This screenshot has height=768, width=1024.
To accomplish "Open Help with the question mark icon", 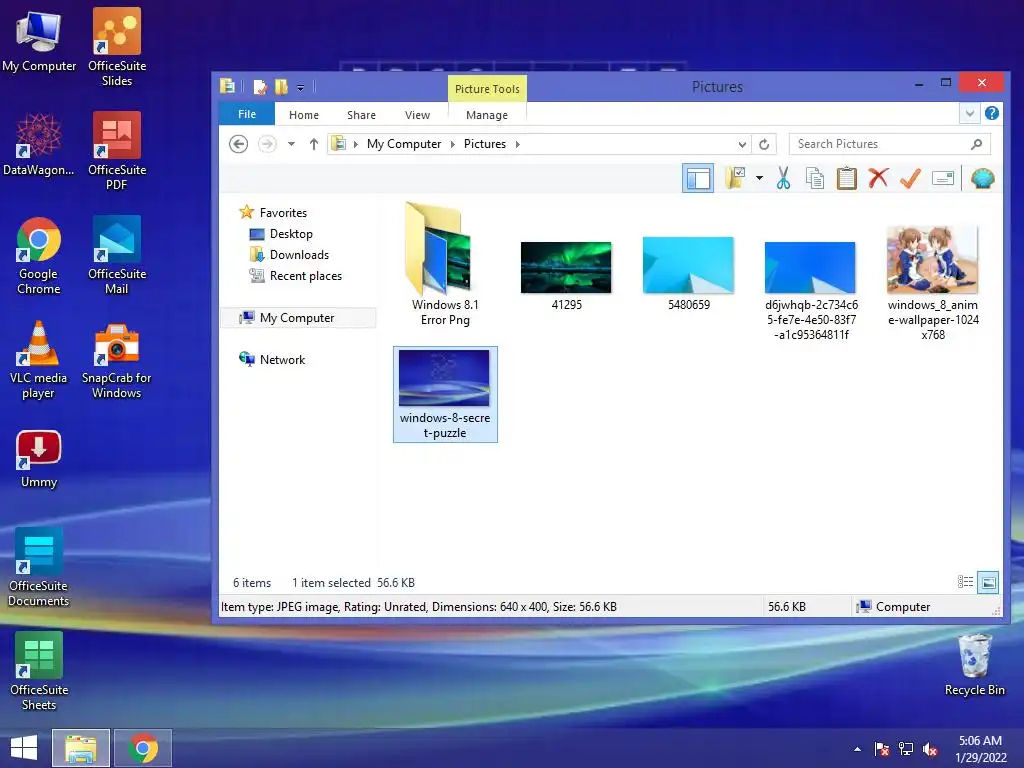I will tap(991, 113).
